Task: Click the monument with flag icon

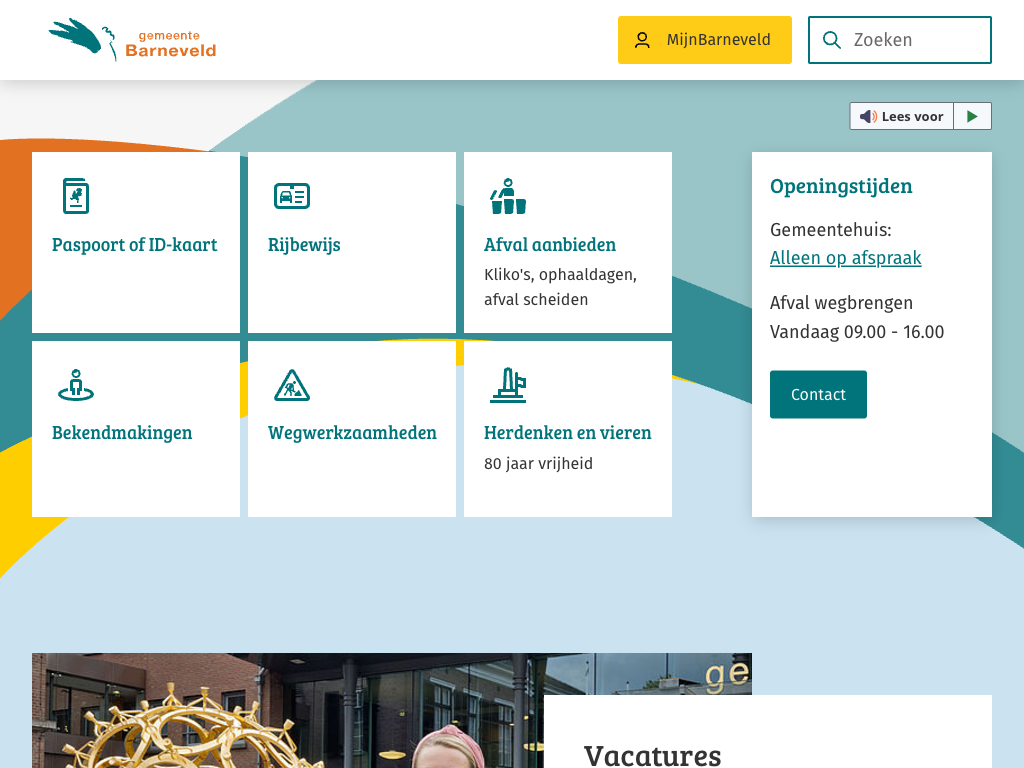Action: point(507,385)
